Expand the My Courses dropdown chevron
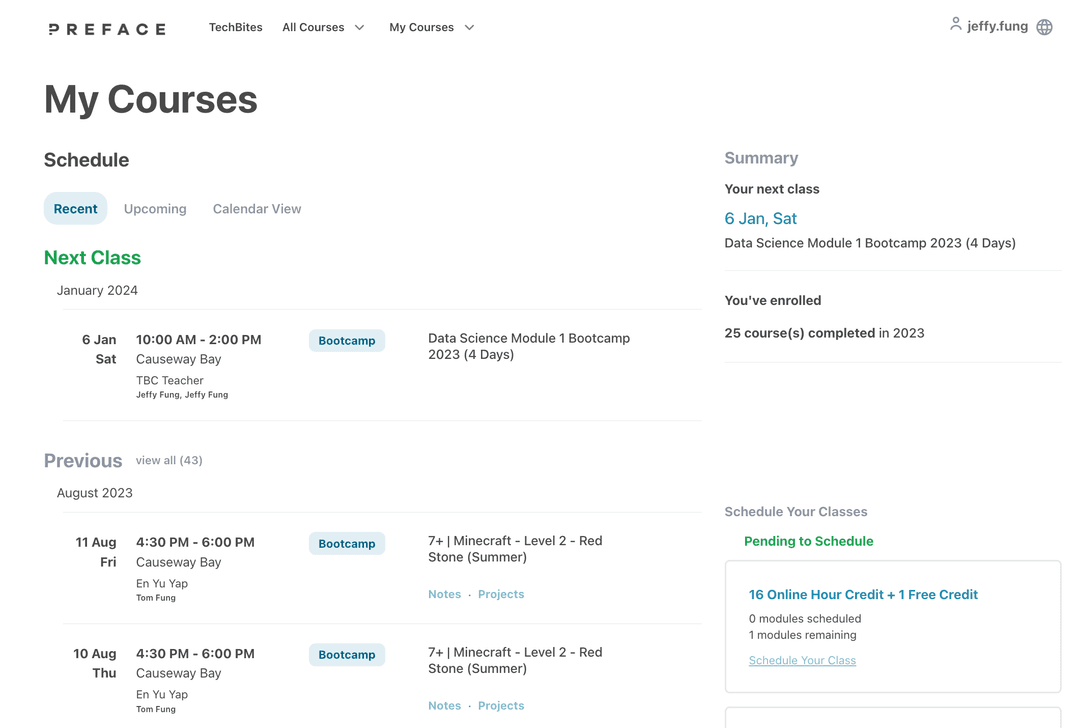This screenshot has height=728, width=1080. coord(469,28)
